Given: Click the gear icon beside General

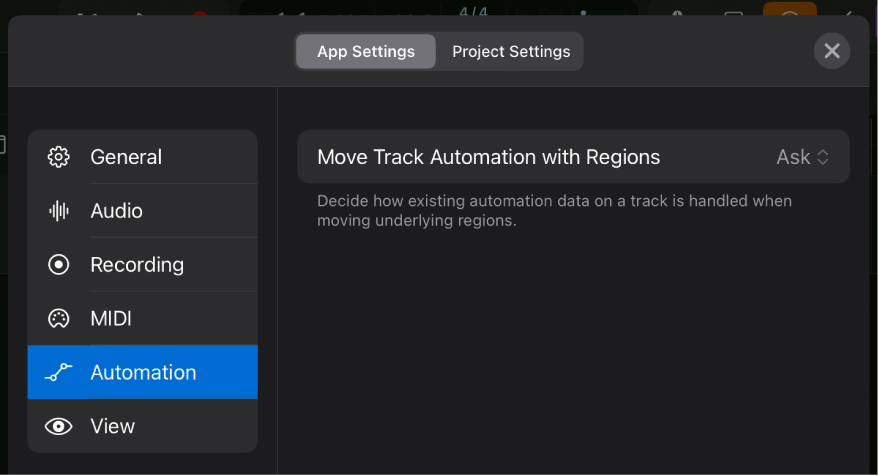Looking at the screenshot, I should [59, 157].
